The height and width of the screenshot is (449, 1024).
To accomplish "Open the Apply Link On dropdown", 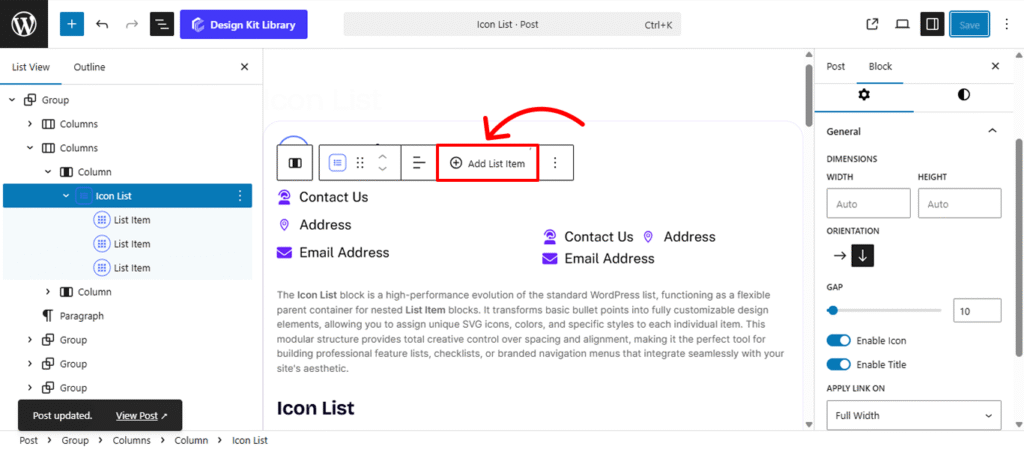I will pyautogui.click(x=914, y=415).
